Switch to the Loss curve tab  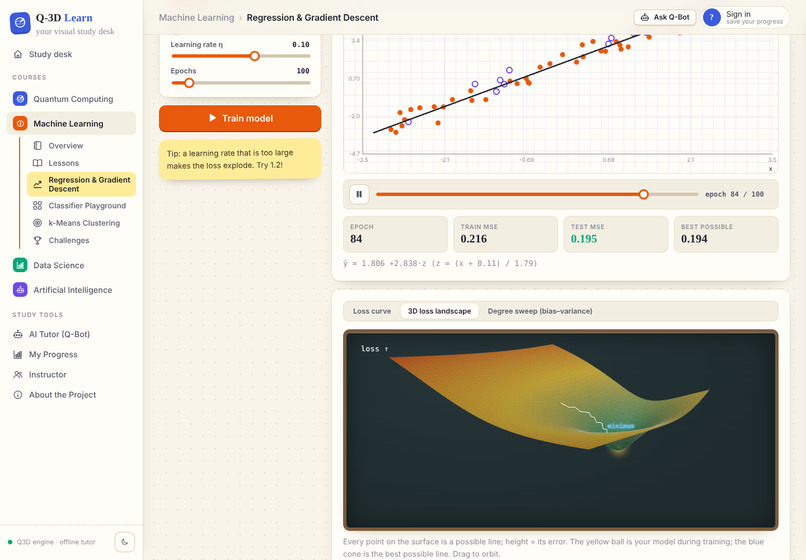[372, 311]
